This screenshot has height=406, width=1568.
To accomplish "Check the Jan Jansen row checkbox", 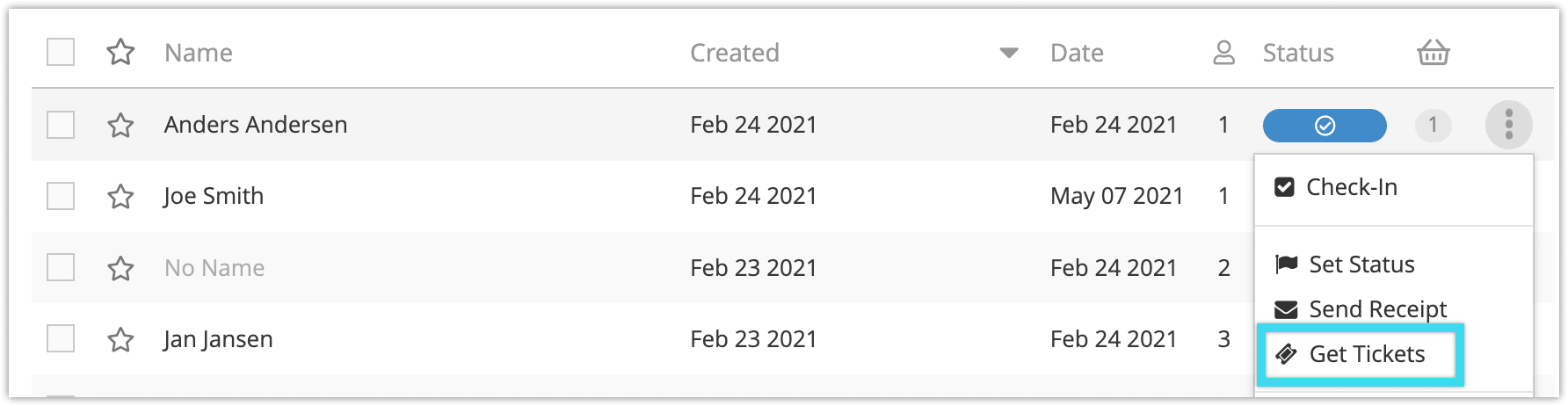I will (x=61, y=338).
